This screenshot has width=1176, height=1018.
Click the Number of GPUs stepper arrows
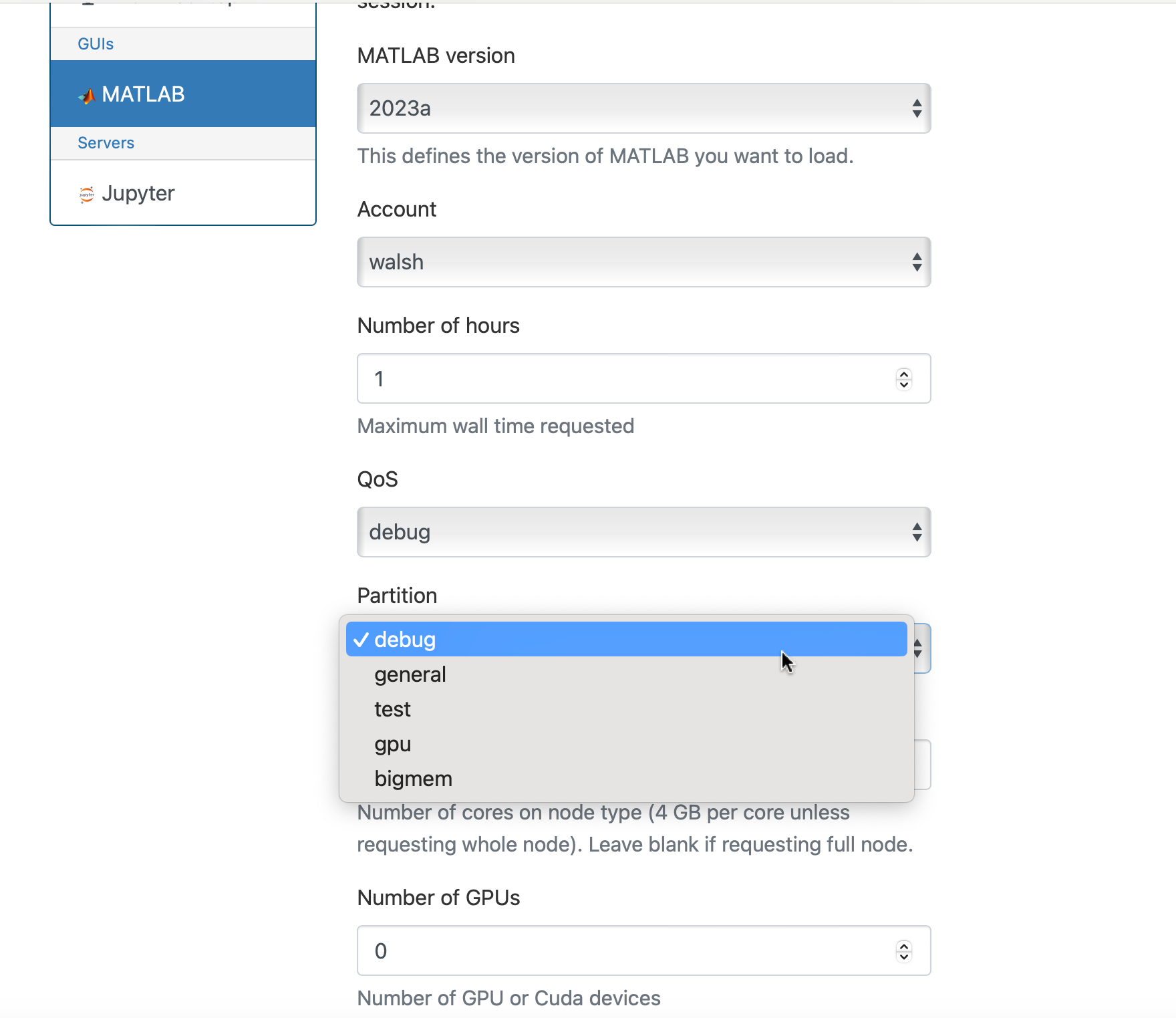click(904, 950)
